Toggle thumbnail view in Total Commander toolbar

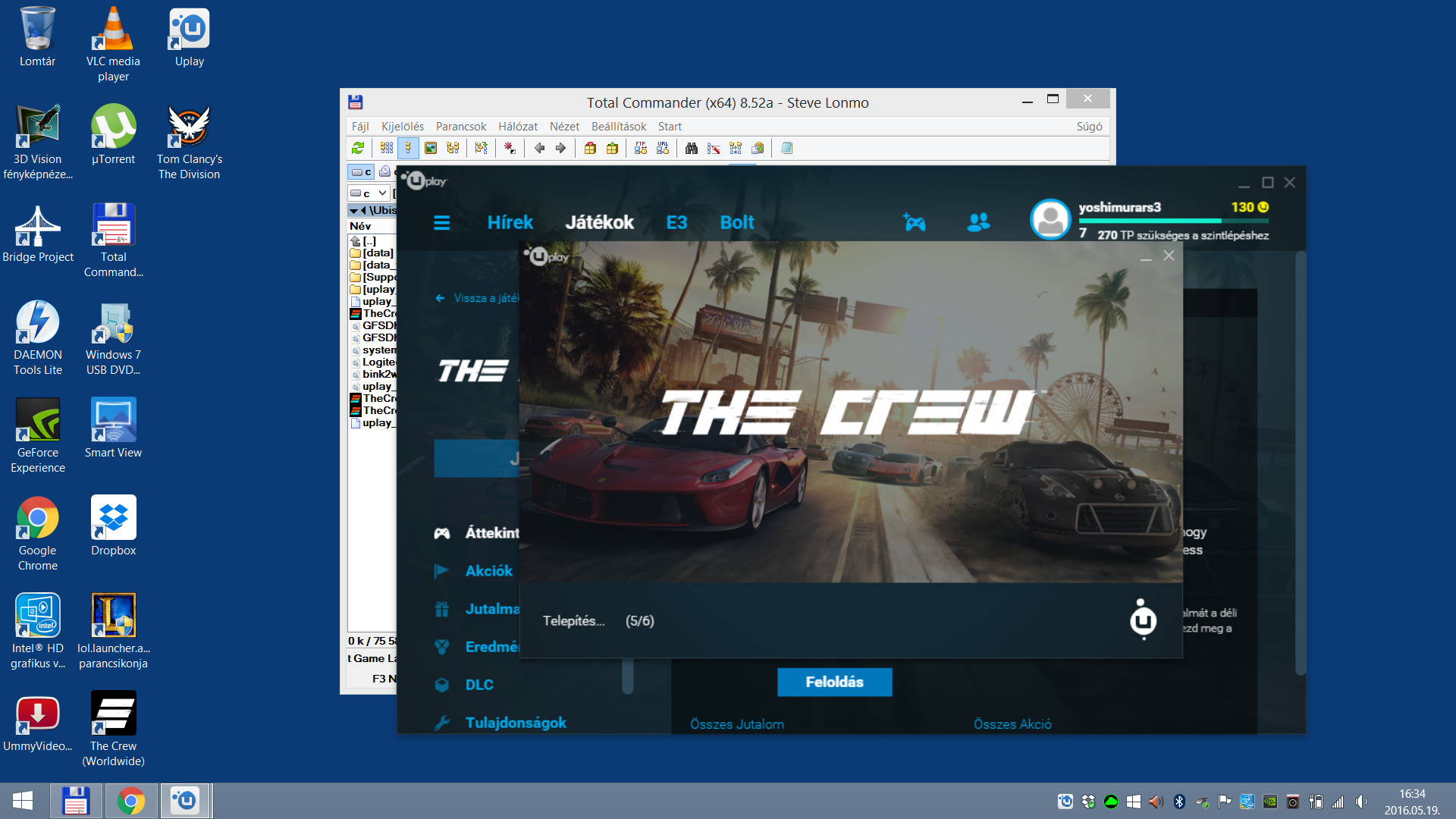tap(430, 148)
